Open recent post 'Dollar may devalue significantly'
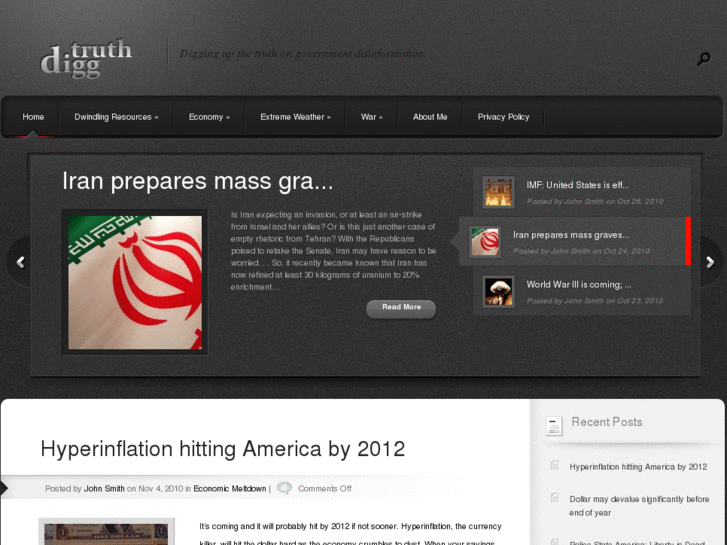The height and width of the screenshot is (545, 727). [639, 506]
